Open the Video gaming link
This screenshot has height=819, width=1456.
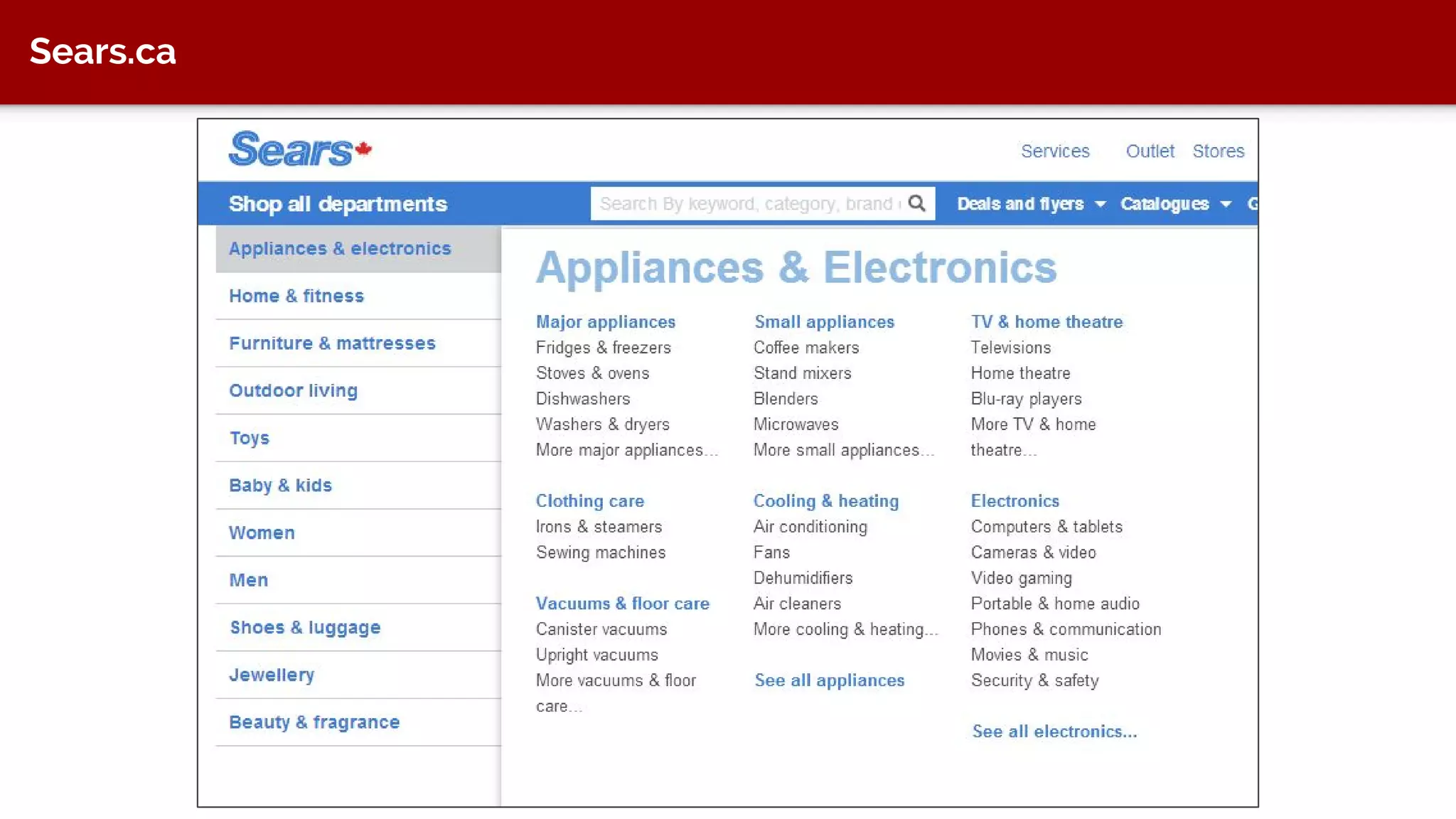[x=1021, y=578]
